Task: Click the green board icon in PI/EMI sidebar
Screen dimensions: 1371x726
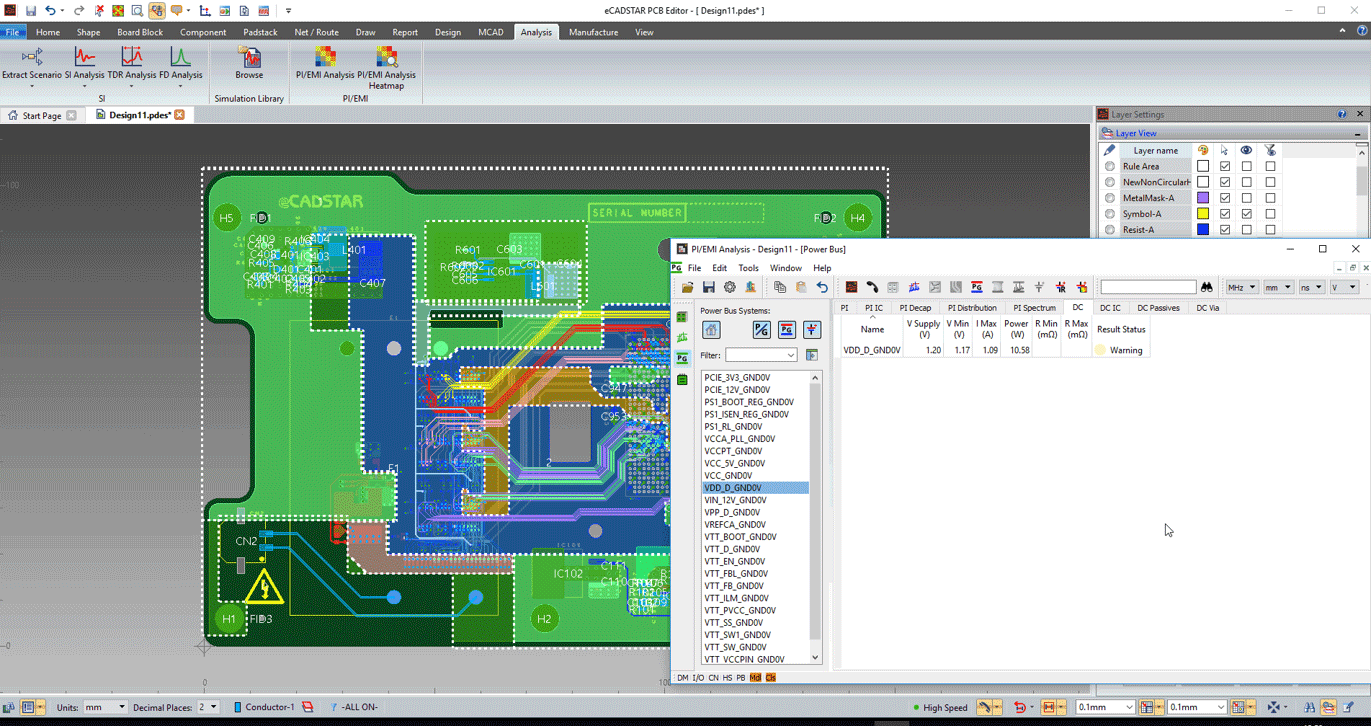Action: [682, 317]
